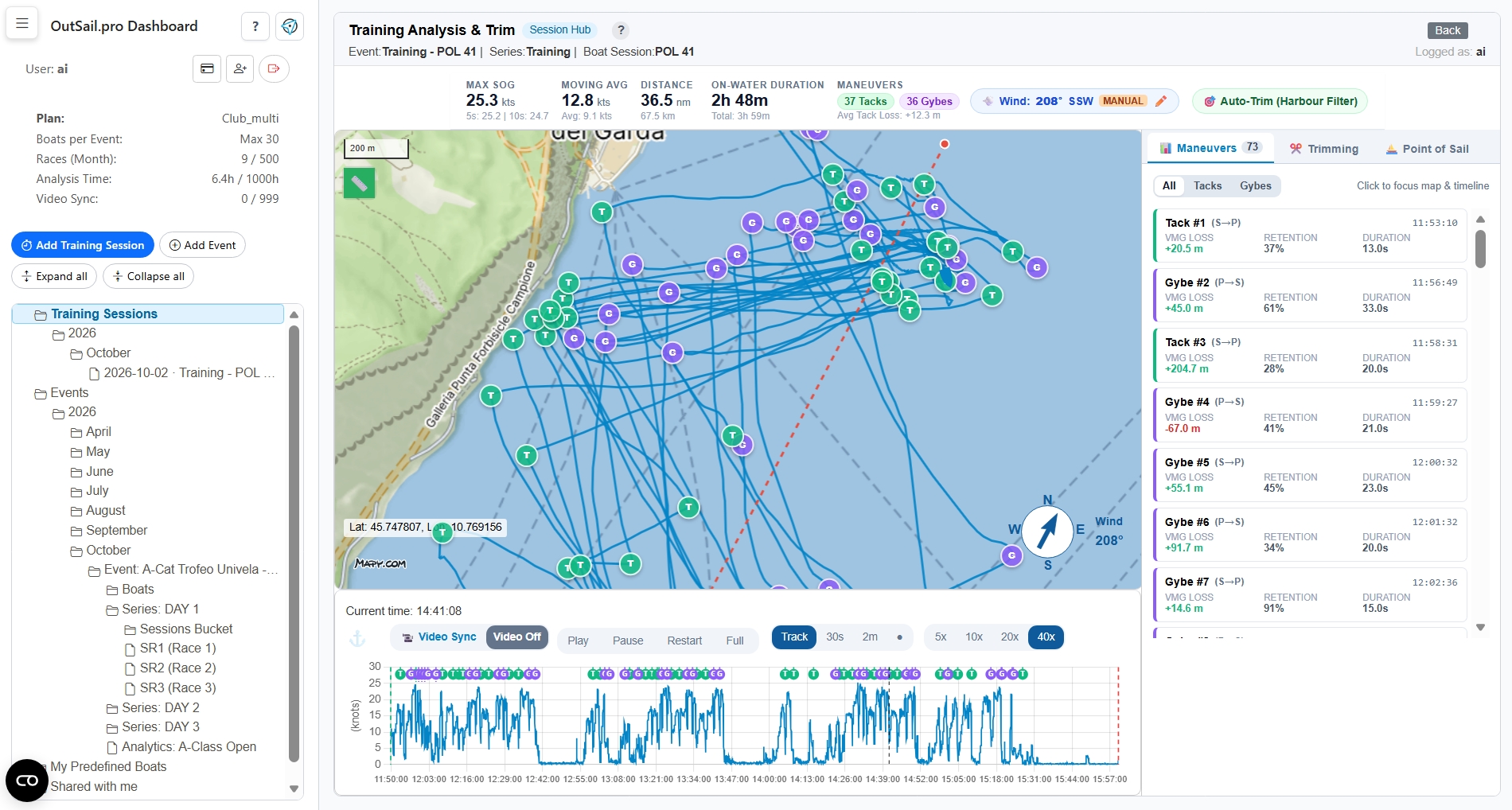Viewport: 1512px width, 810px height.
Task: Select the 30s window option
Action: click(835, 637)
